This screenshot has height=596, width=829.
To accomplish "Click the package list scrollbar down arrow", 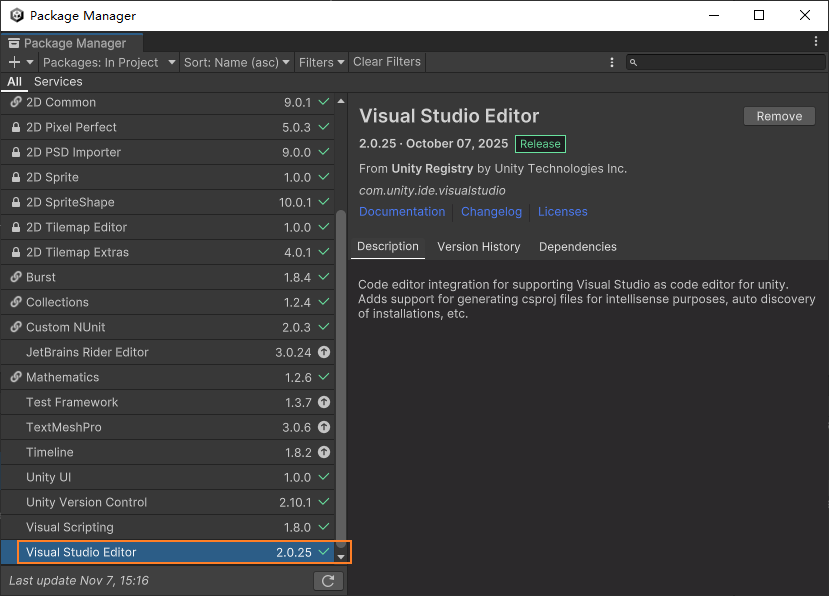I will pyautogui.click(x=341, y=557).
